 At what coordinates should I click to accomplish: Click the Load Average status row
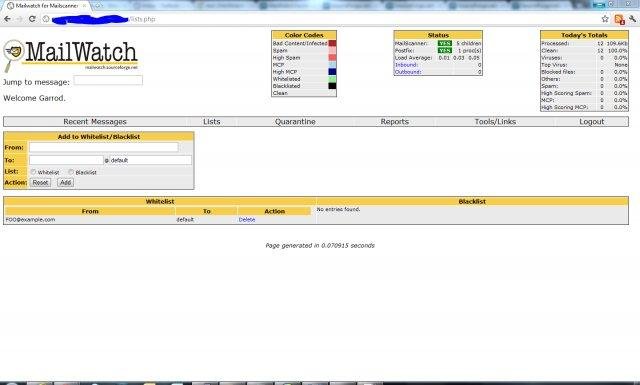pyautogui.click(x=438, y=58)
